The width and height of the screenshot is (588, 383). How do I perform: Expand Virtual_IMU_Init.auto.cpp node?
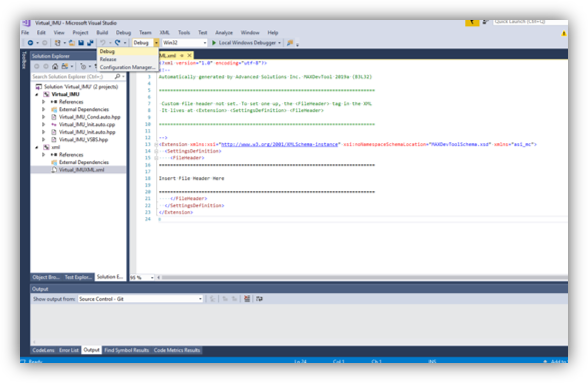(x=44, y=125)
